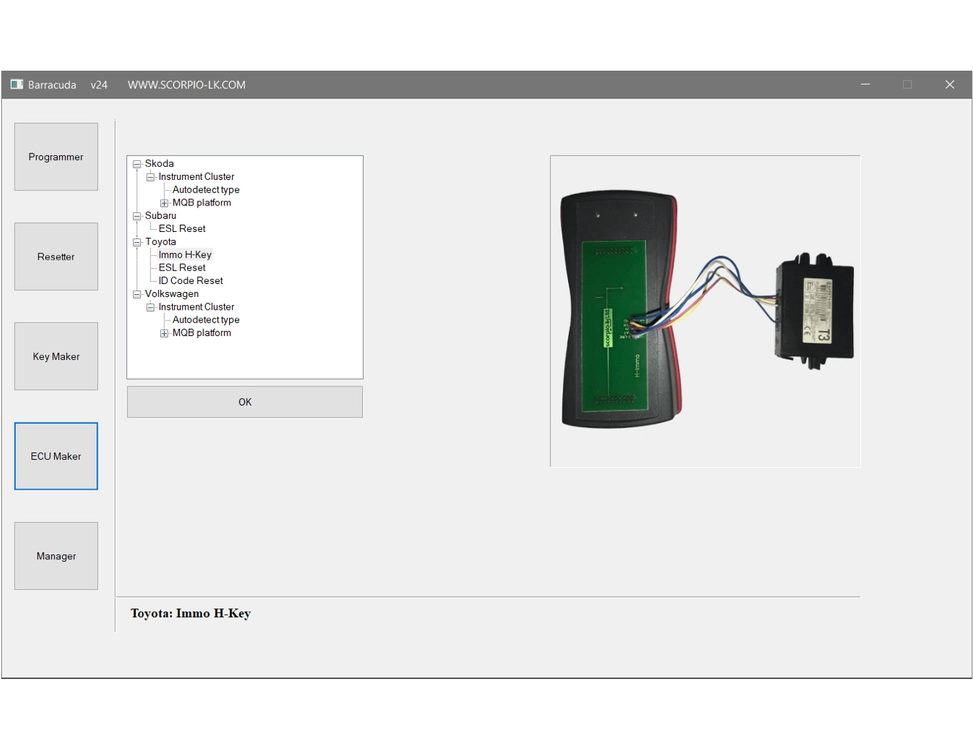The height and width of the screenshot is (750, 973).
Task: Select MQB platform label under Volkswagen
Action: pos(202,333)
